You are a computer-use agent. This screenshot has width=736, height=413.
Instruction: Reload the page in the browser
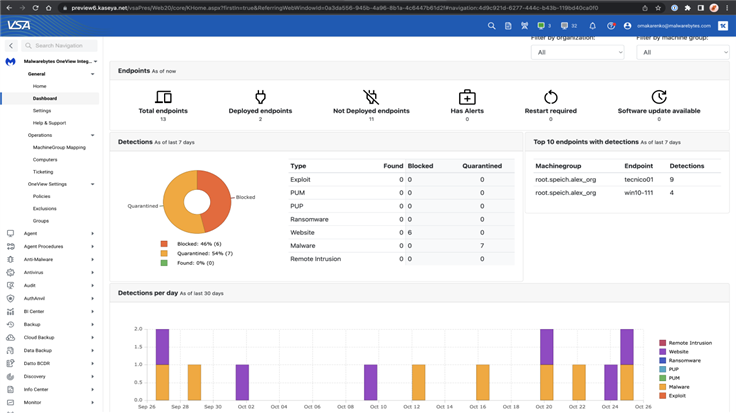coord(35,8)
